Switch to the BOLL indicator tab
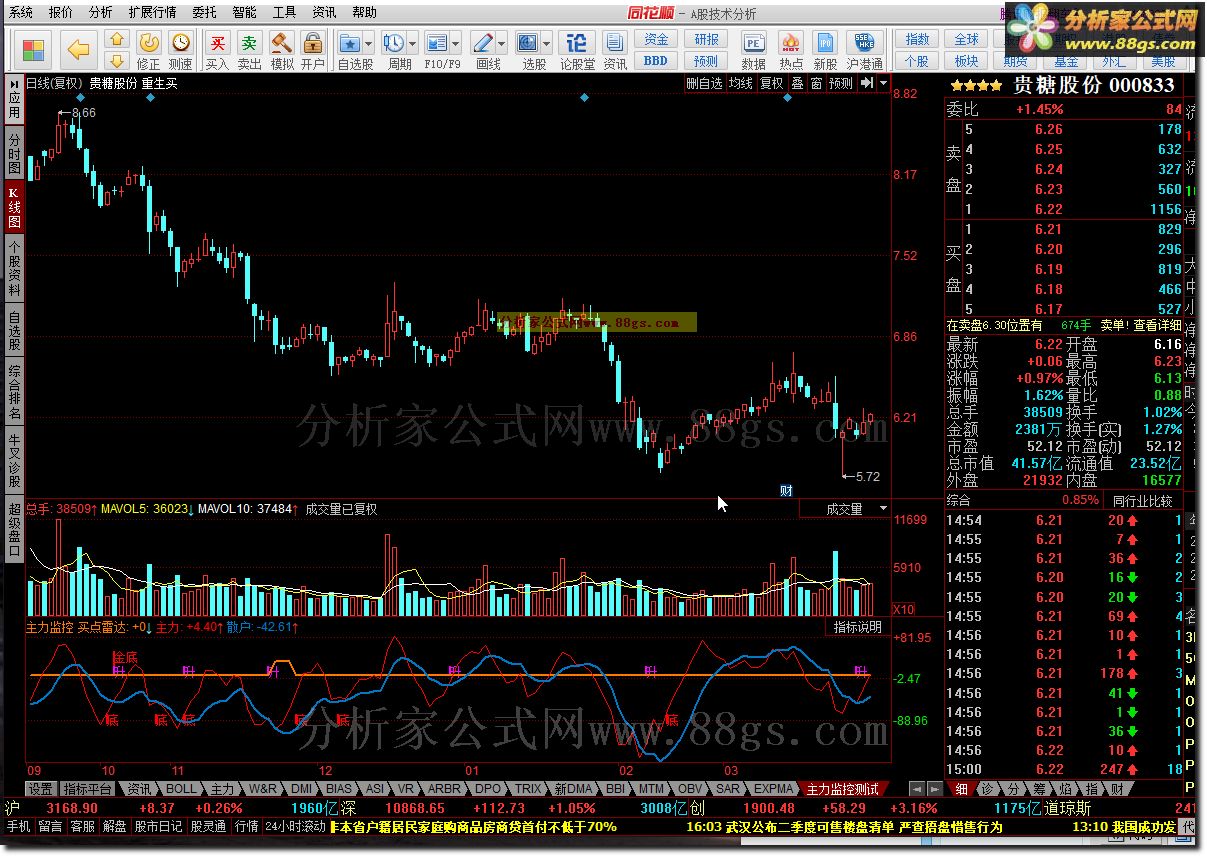 coord(181,789)
